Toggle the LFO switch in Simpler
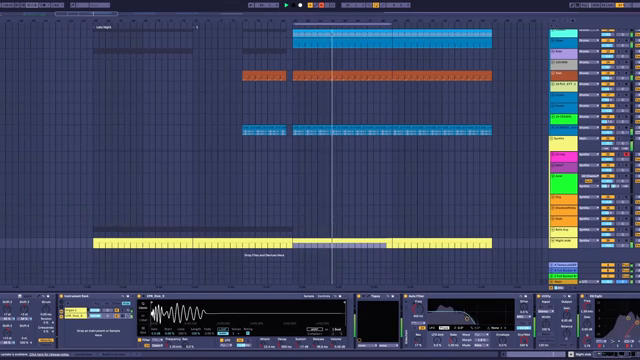The width and height of the screenshot is (640, 360). pos(222,340)
